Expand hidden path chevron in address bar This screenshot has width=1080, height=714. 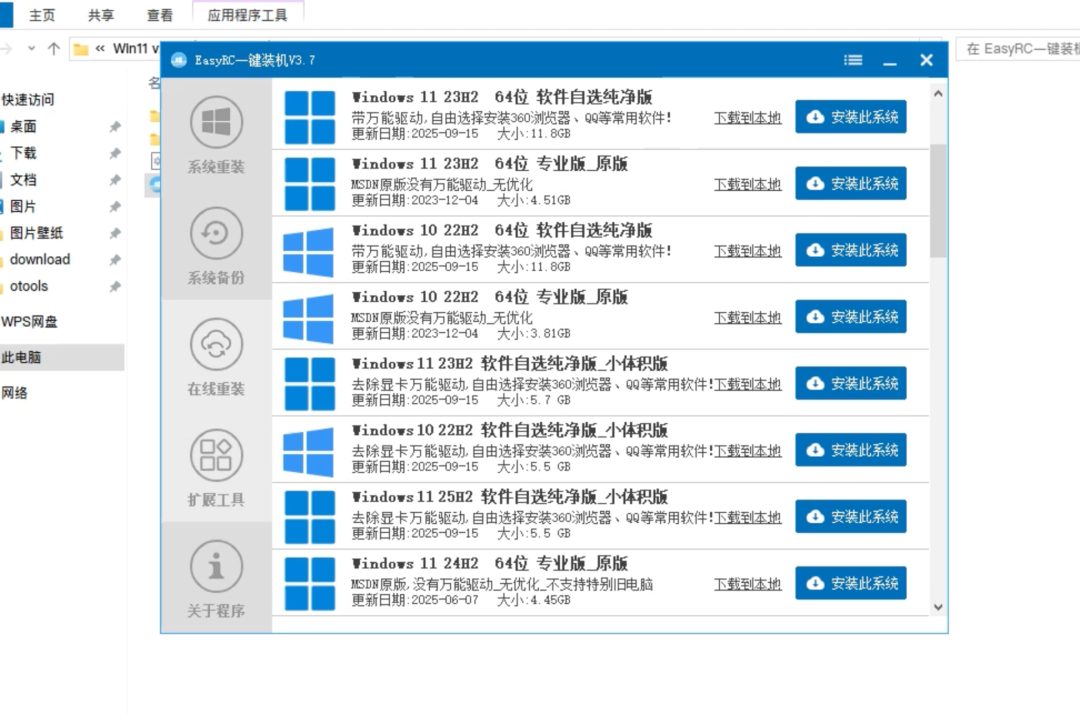[101, 48]
